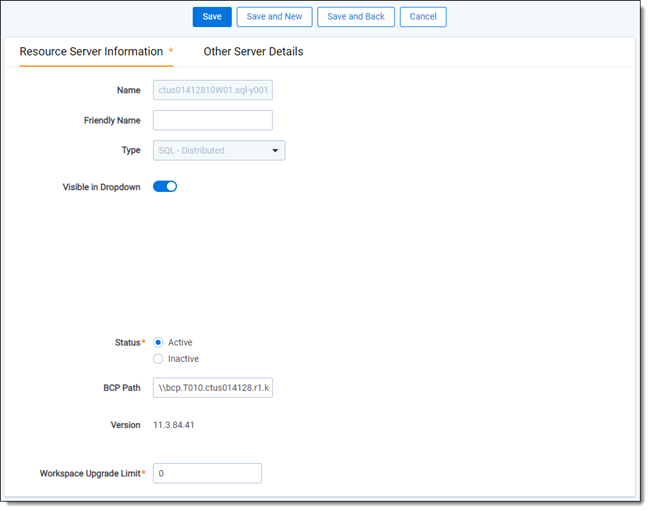Focus the empty Friendly Name input
This screenshot has height=511, width=650.
[x=212, y=120]
